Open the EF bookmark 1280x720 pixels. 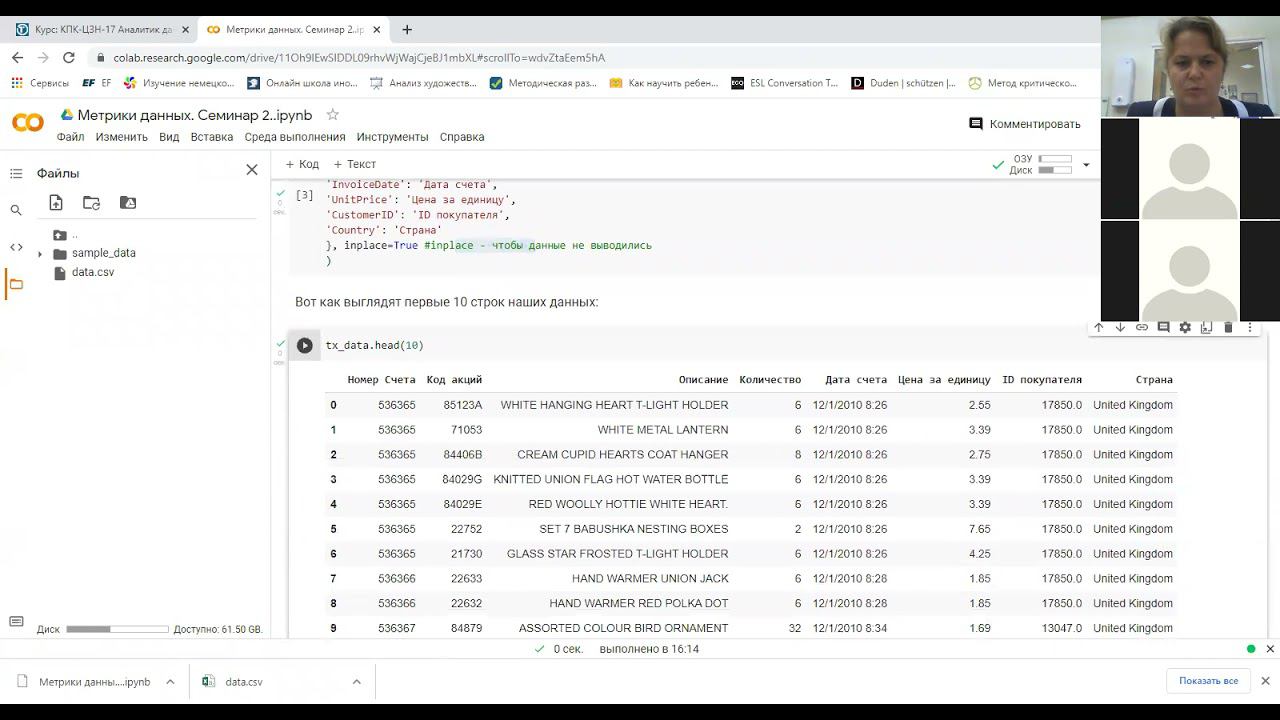97,83
